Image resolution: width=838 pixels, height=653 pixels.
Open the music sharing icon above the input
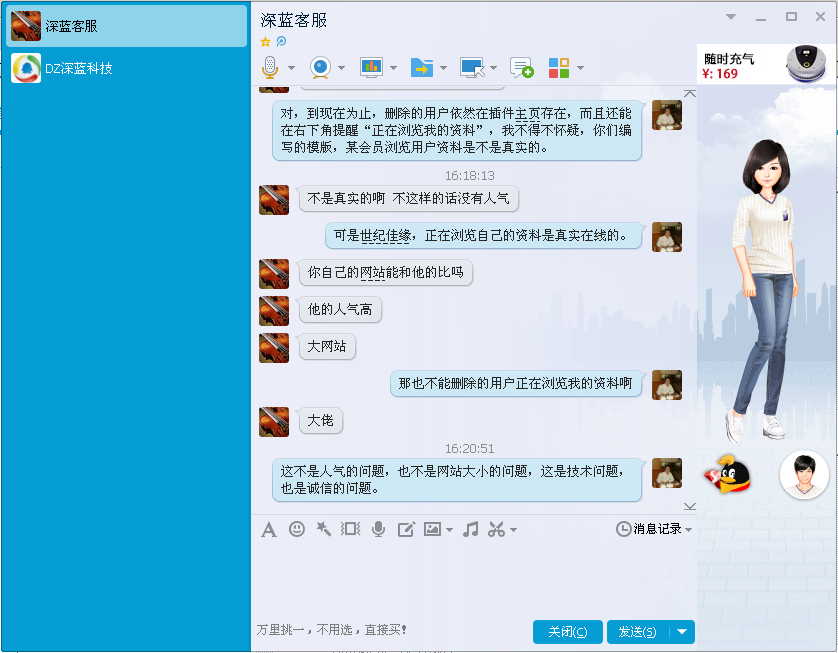pyautogui.click(x=470, y=530)
